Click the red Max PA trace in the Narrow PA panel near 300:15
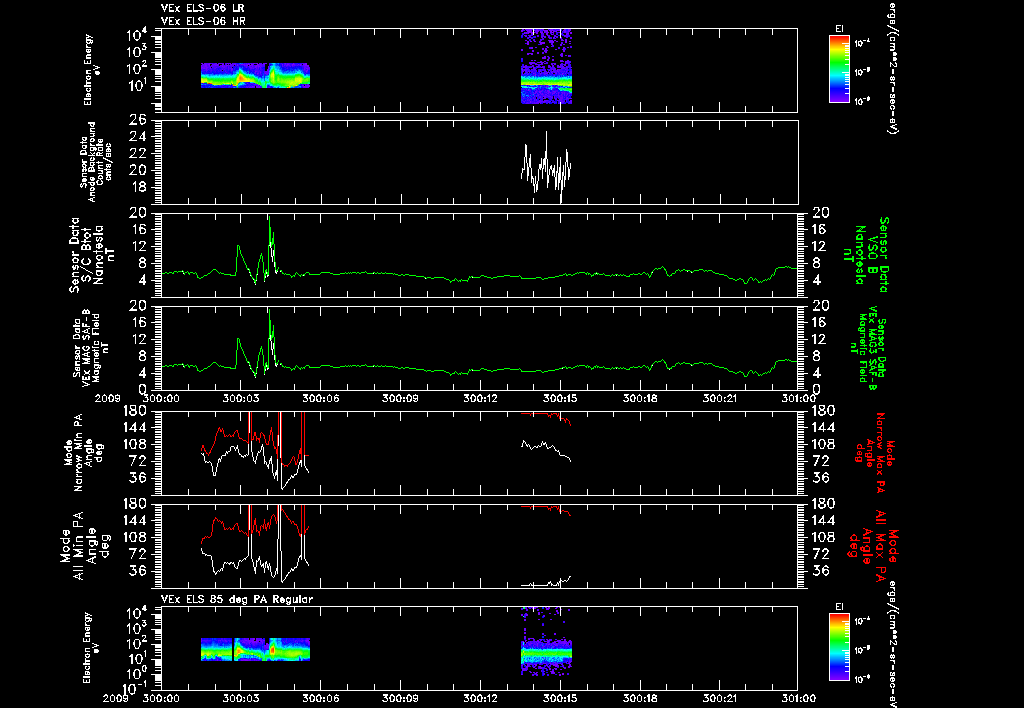This screenshot has width=1024, height=708. [x=546, y=417]
